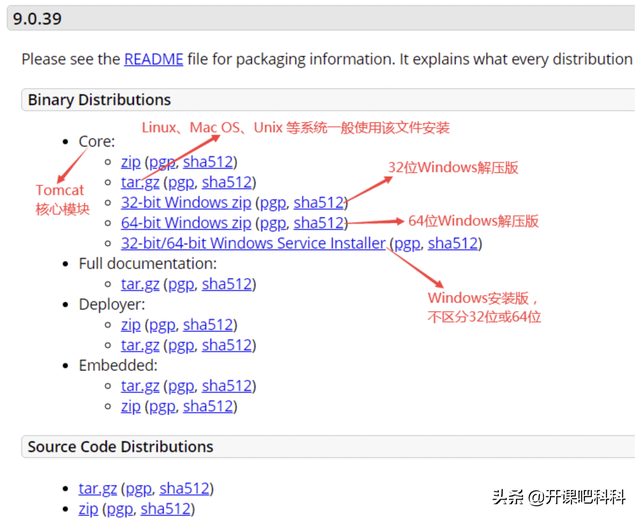Click the 'Embedded:' list label
640x520 pixels.
coord(118,366)
